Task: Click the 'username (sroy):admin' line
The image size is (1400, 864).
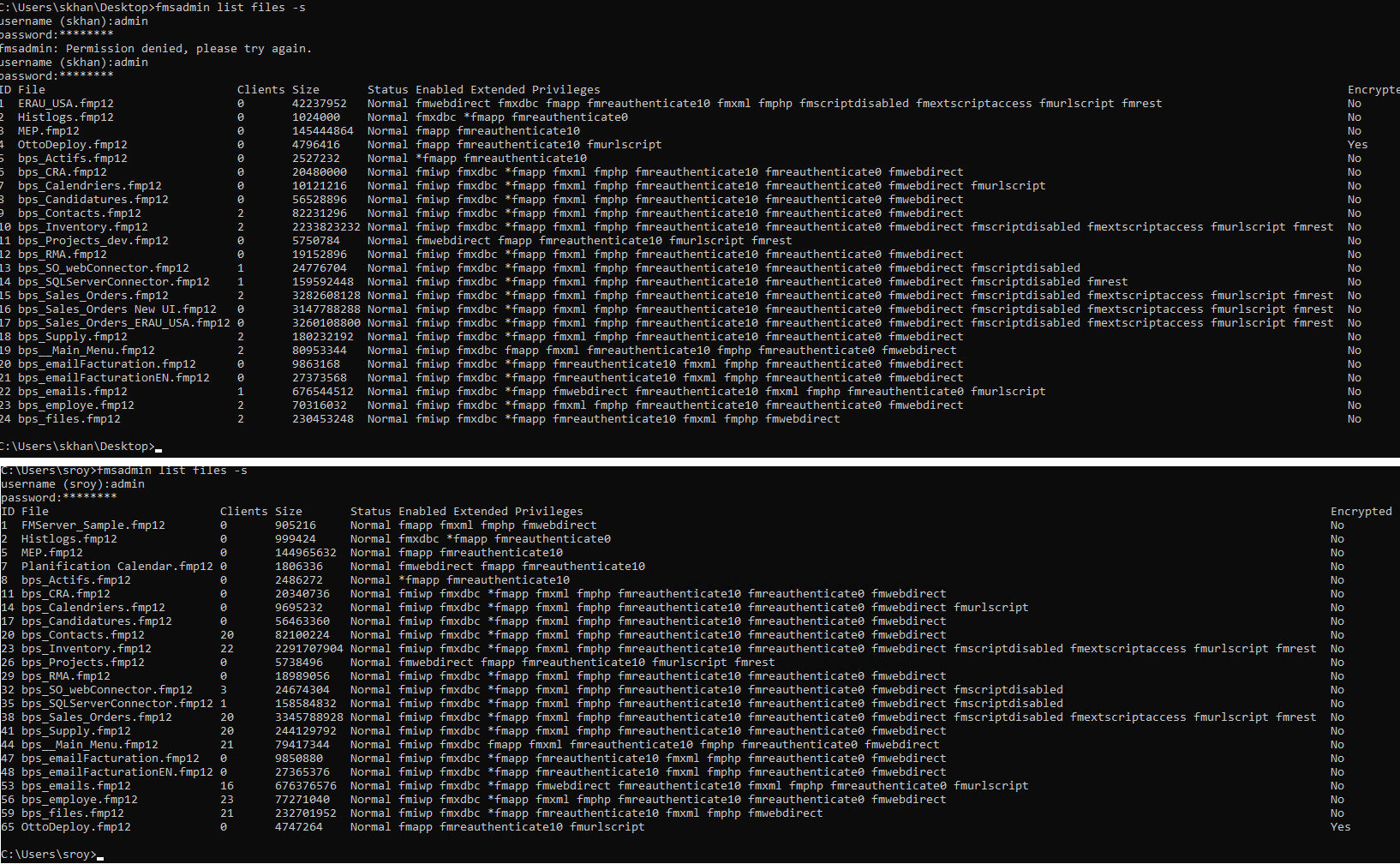Action: pyautogui.click(x=73, y=484)
